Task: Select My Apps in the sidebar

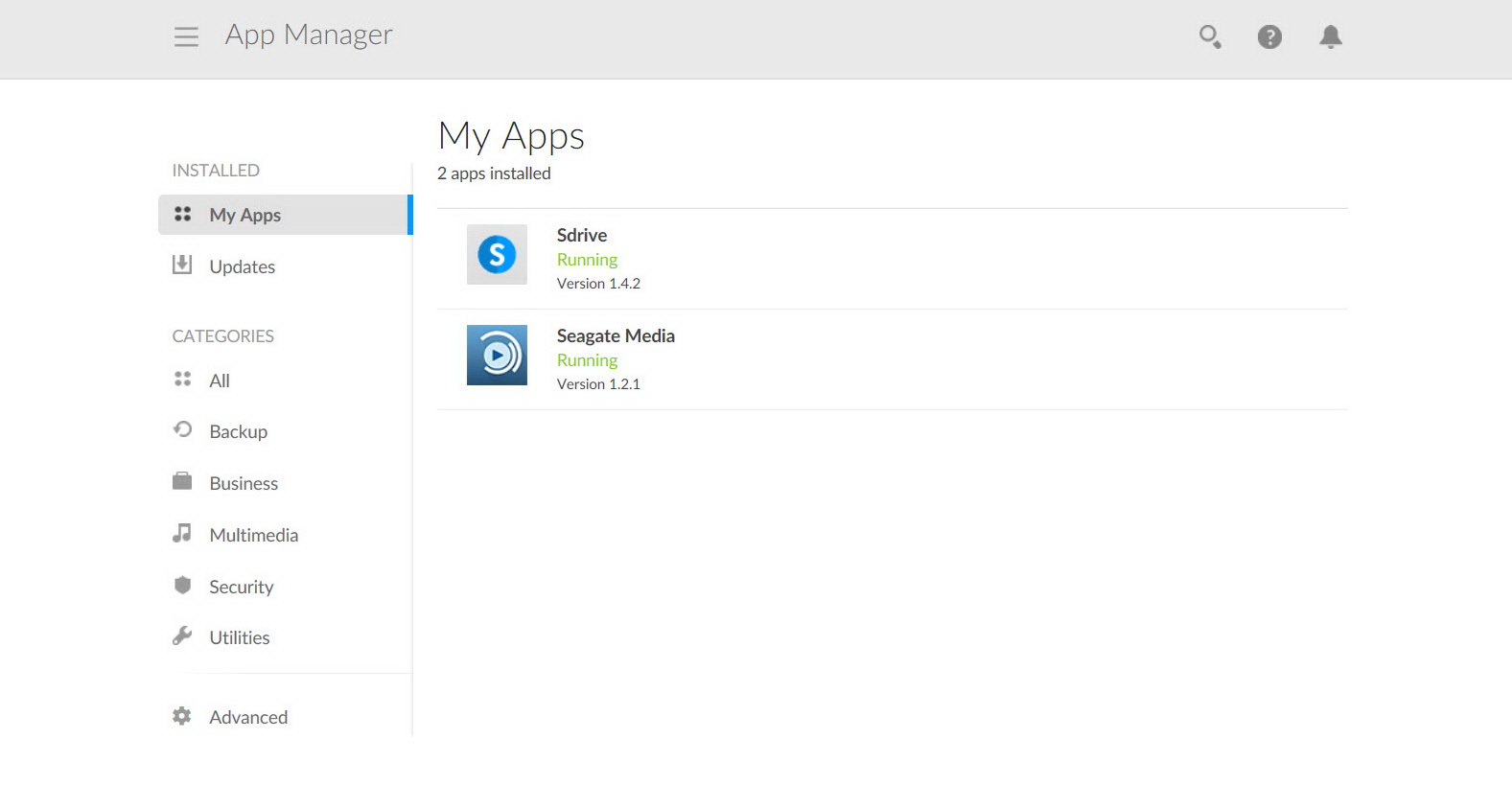Action: click(285, 215)
